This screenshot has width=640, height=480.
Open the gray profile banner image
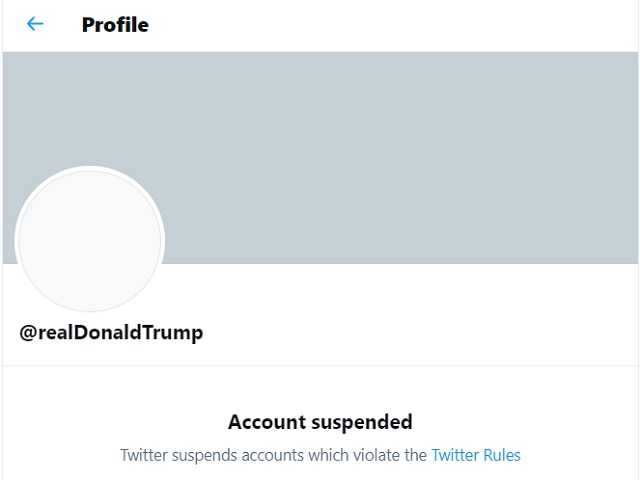click(400, 150)
